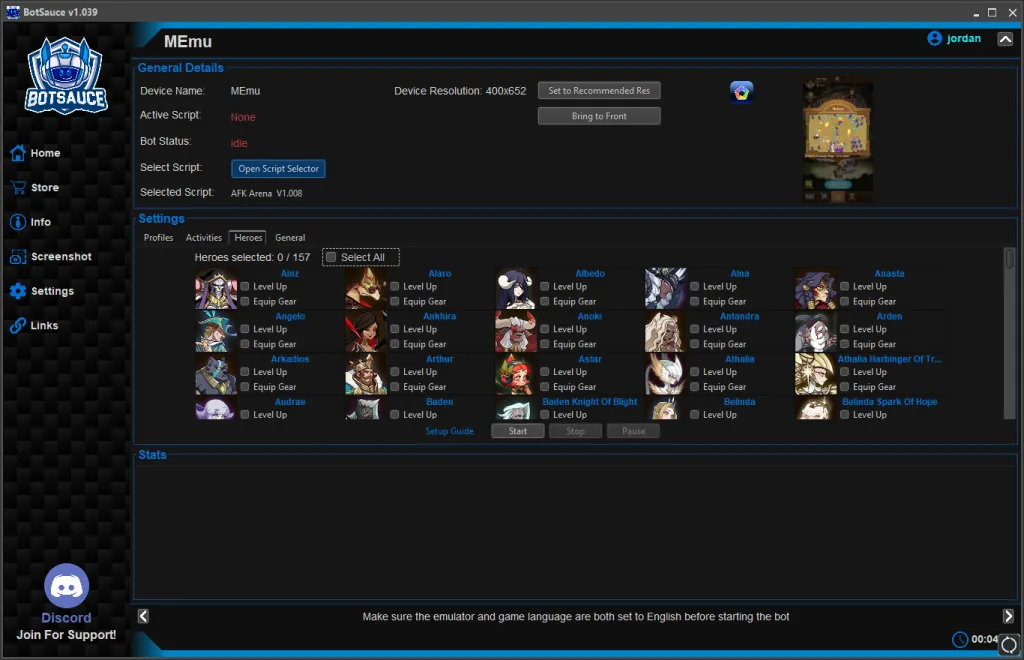Open the Setup Guide link
The height and width of the screenshot is (660, 1024).
pos(449,431)
